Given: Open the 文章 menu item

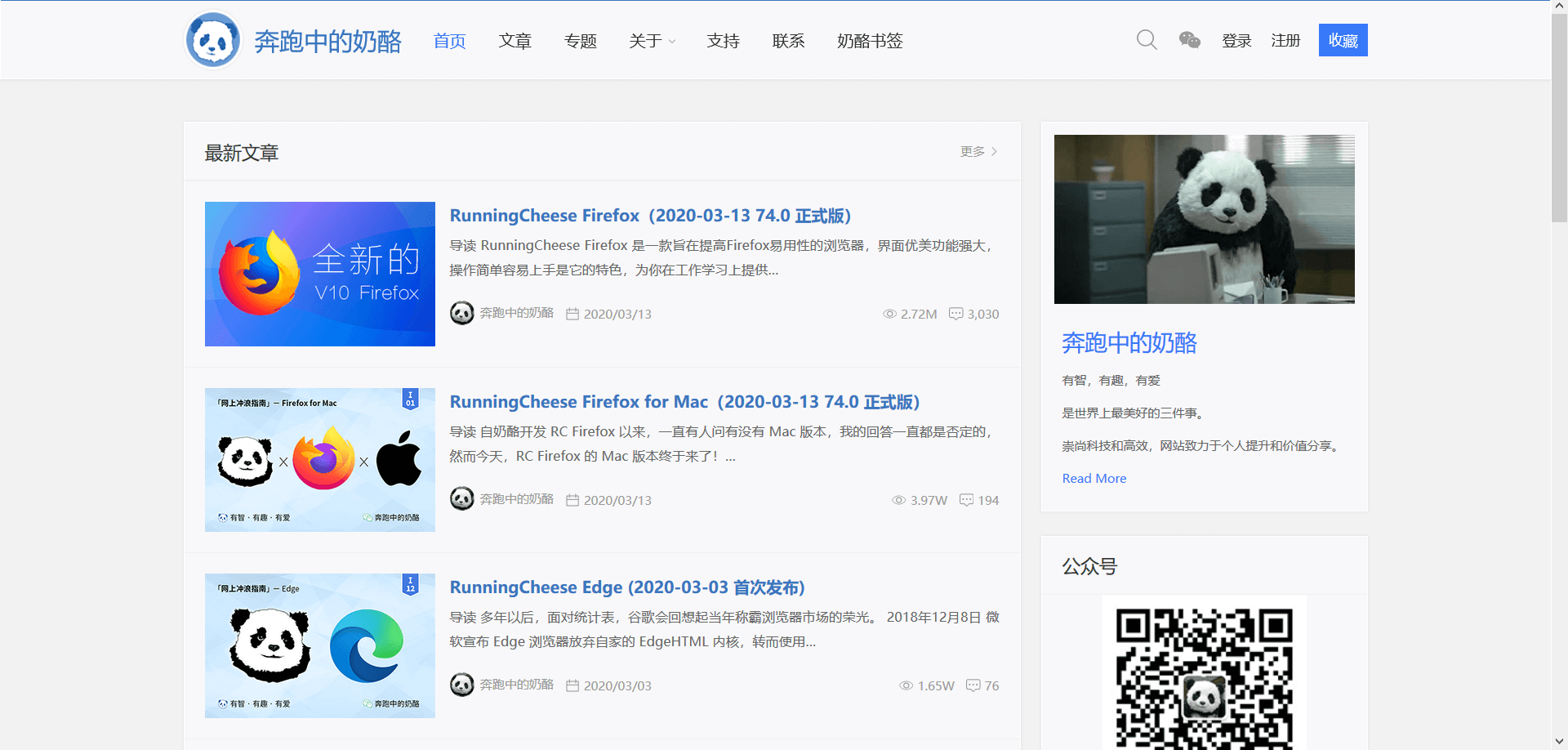Looking at the screenshot, I should [x=515, y=41].
